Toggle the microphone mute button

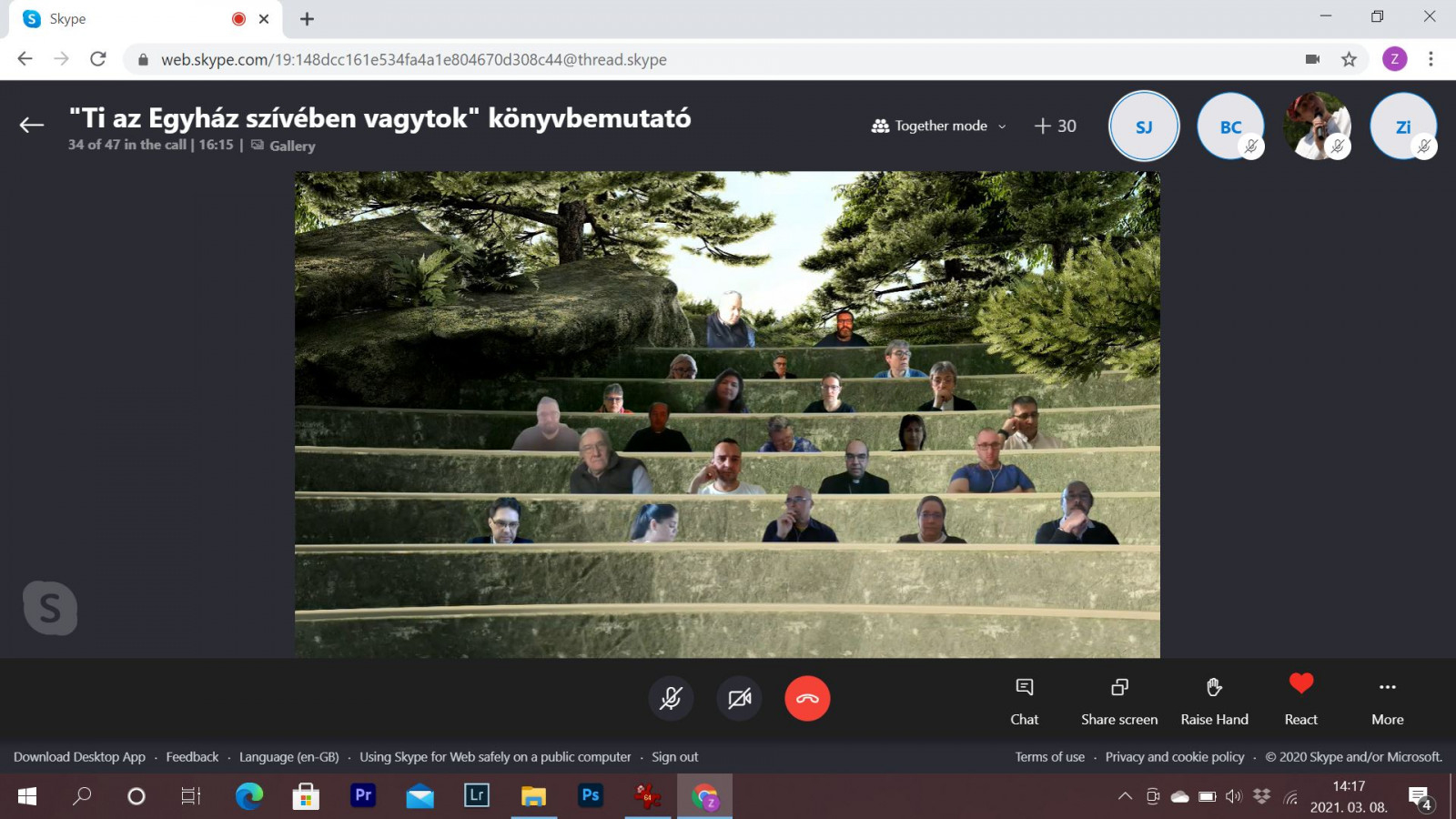pos(671,699)
